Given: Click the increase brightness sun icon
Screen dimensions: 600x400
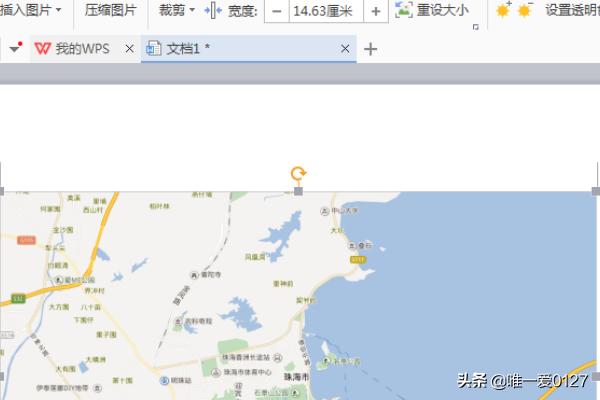Looking at the screenshot, I should coord(502,11).
